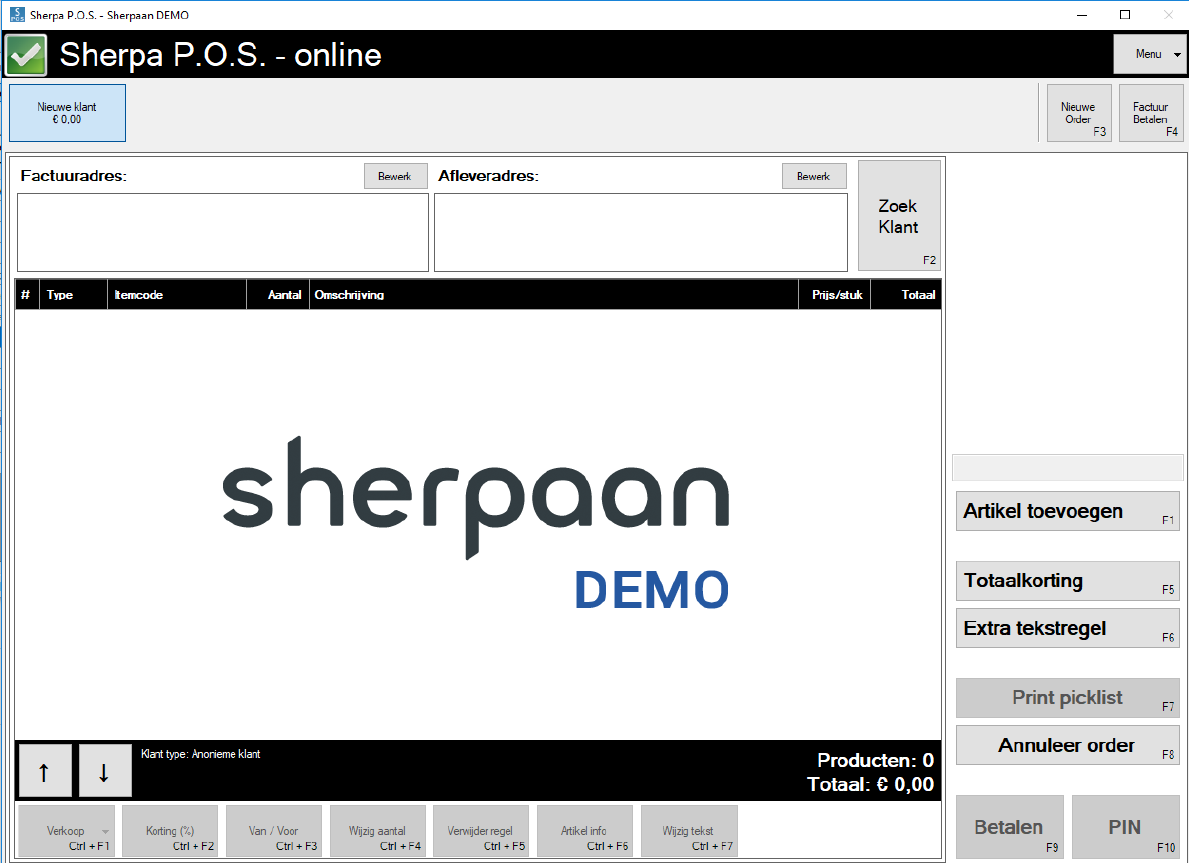
Task: Click the 'Producten: 0' label
Action: click(875, 760)
